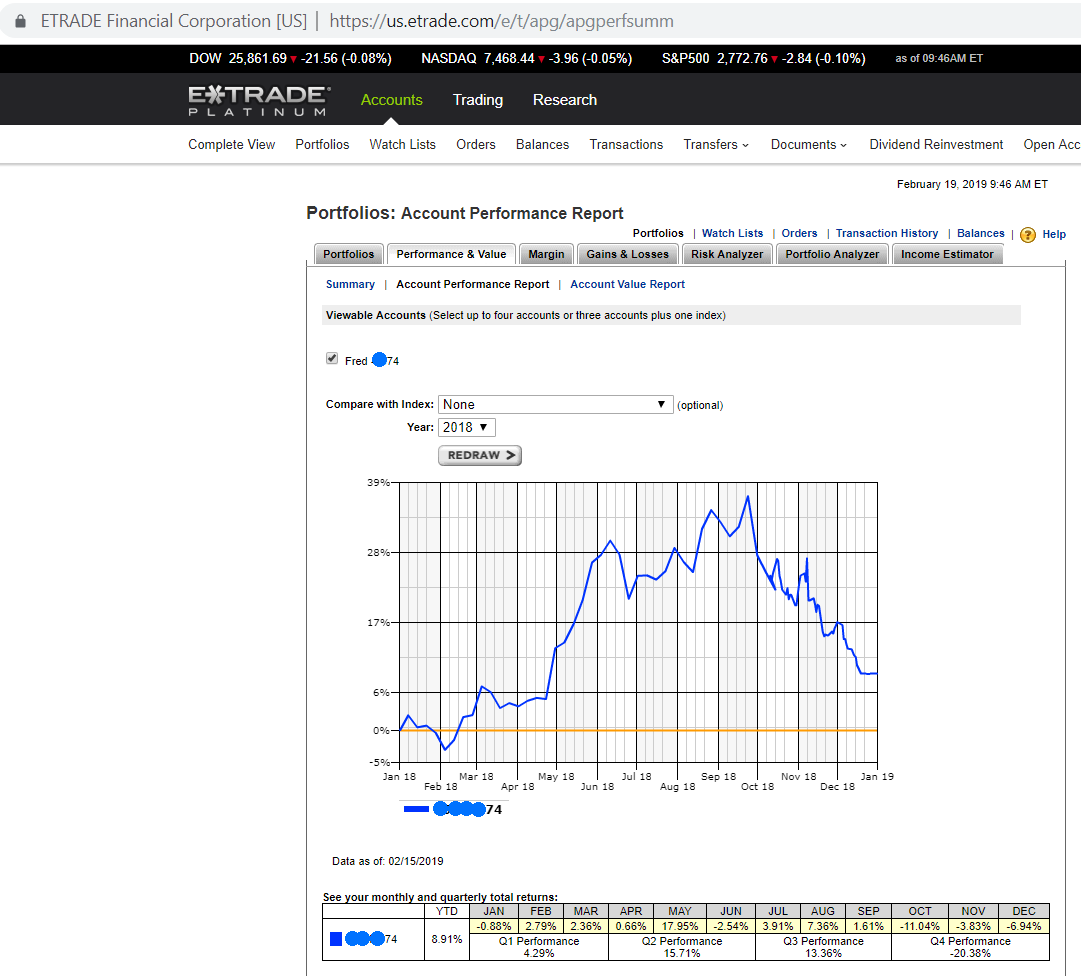Open the Trading top menu

478,100
